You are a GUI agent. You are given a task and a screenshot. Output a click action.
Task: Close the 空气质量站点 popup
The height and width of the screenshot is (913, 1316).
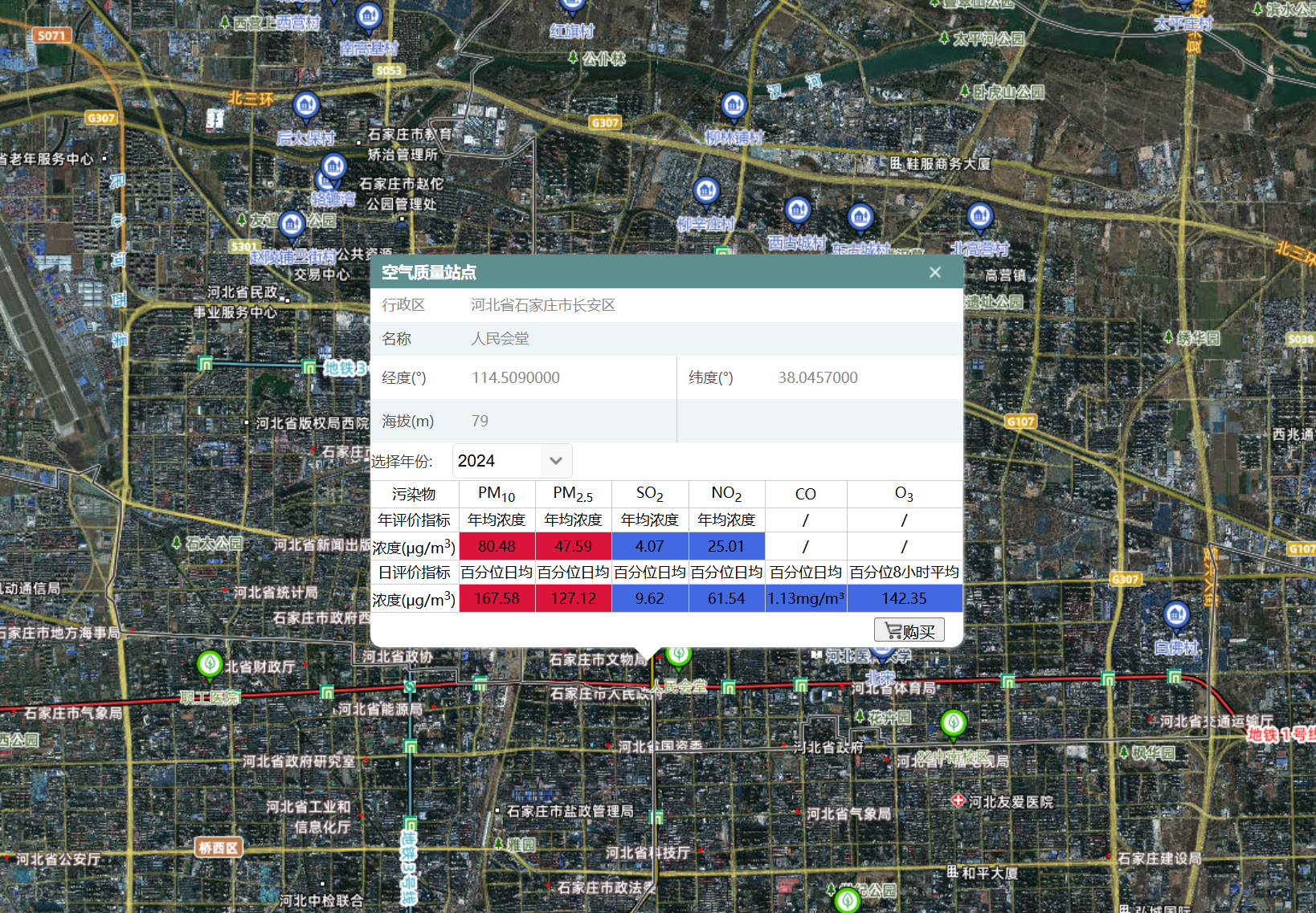(x=935, y=272)
